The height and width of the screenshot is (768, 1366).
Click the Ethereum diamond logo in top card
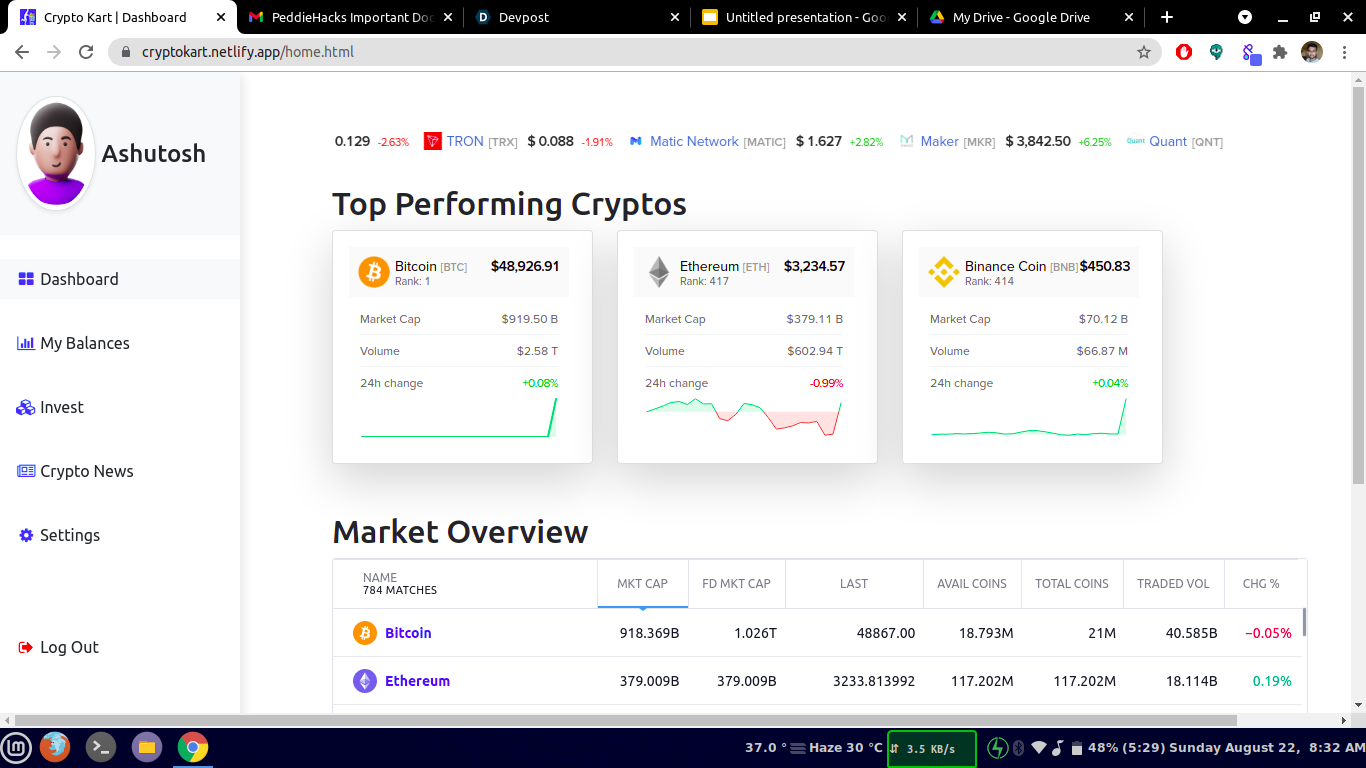(x=659, y=272)
